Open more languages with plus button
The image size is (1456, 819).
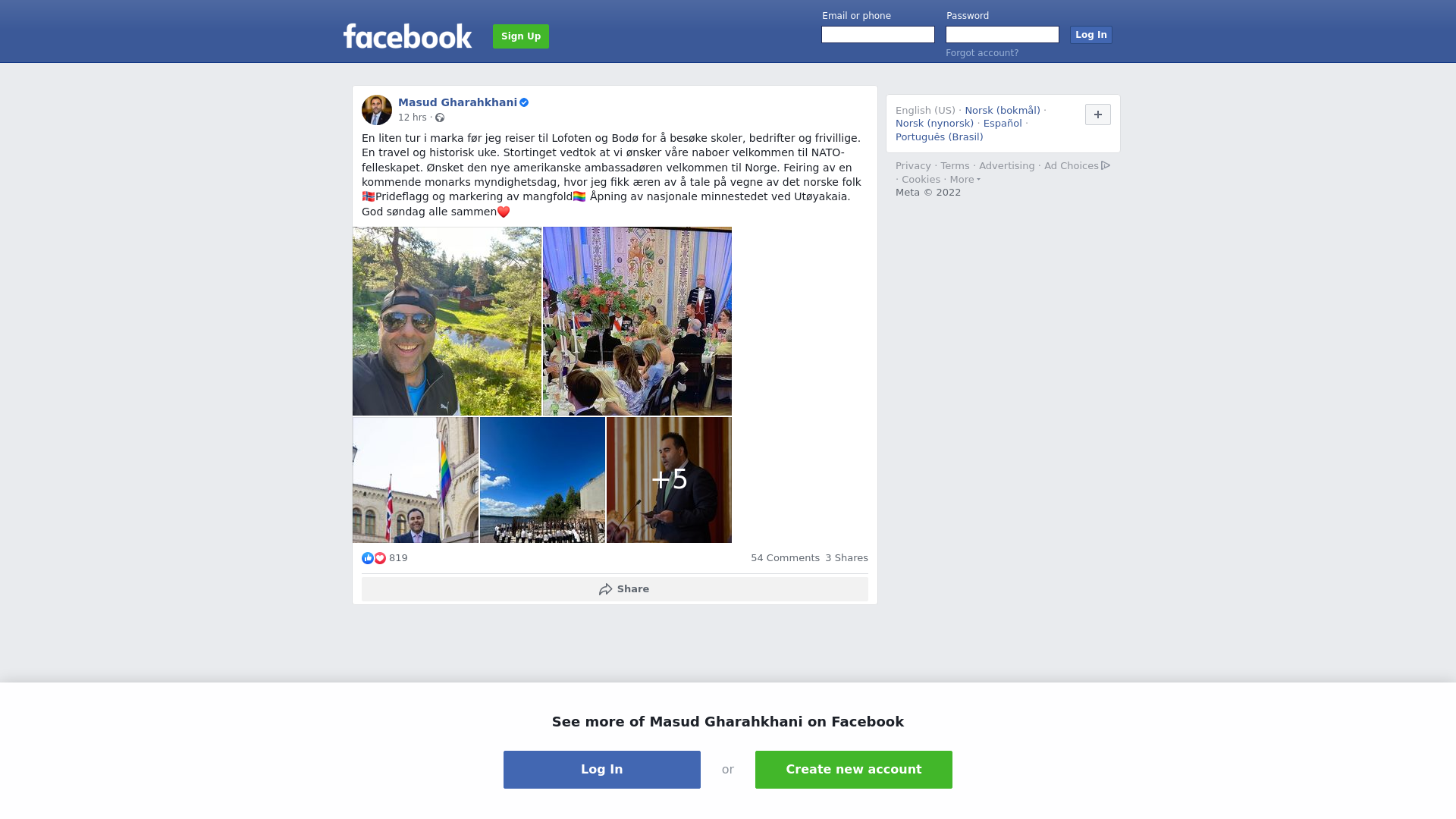coord(1098,115)
